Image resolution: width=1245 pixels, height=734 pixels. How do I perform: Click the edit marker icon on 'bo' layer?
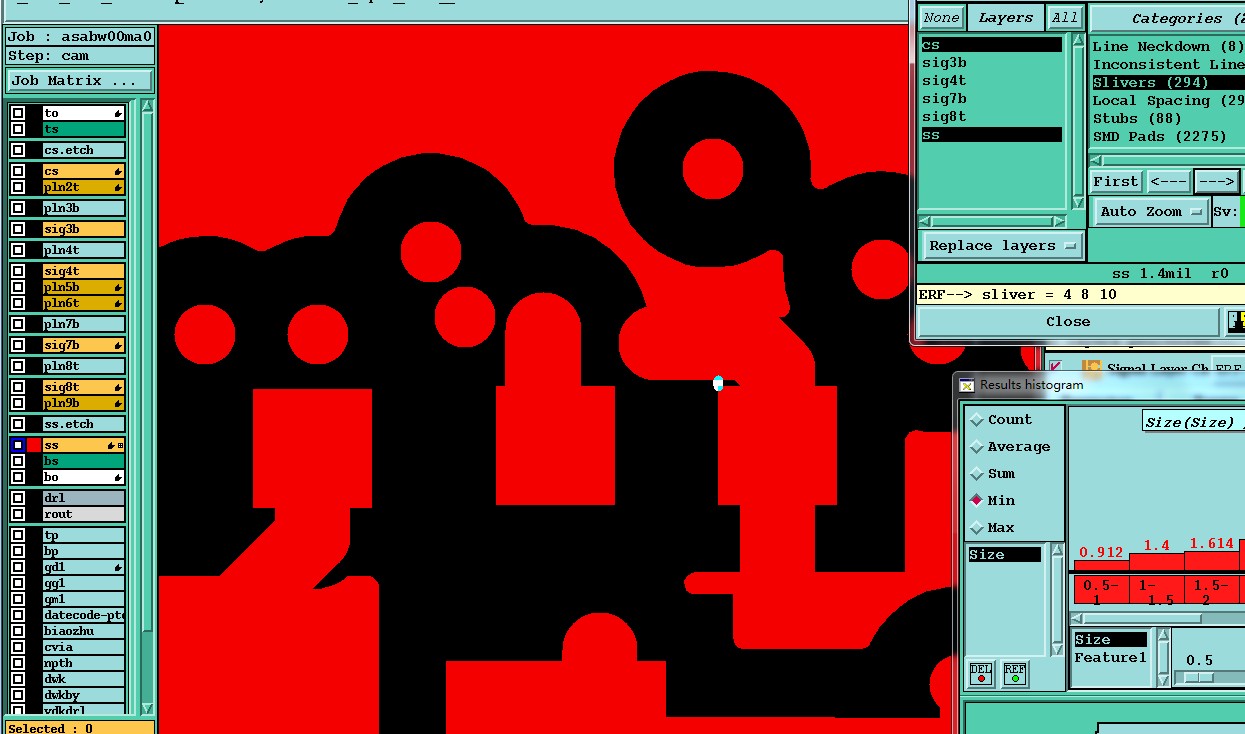(x=118, y=477)
